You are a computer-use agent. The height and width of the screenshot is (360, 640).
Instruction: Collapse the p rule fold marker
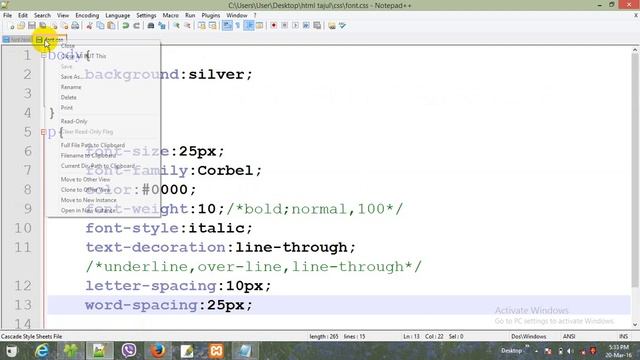43,132
